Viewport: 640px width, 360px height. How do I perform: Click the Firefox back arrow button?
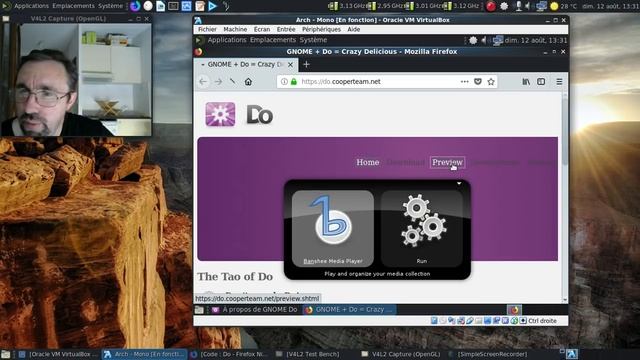(203, 82)
